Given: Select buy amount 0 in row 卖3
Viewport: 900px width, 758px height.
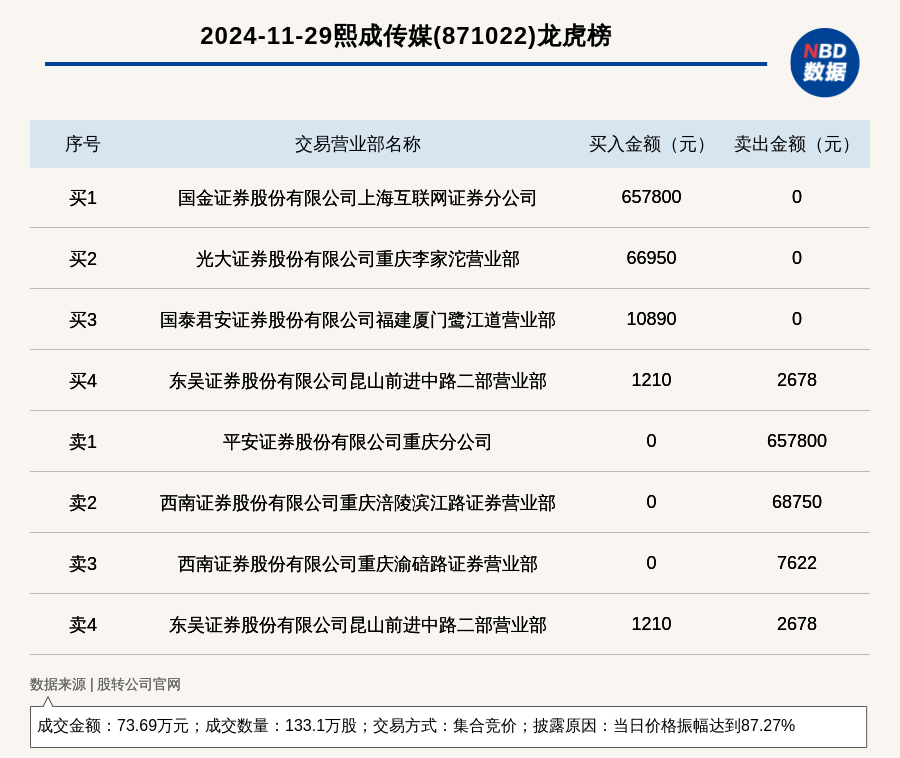Looking at the screenshot, I should (651, 563).
